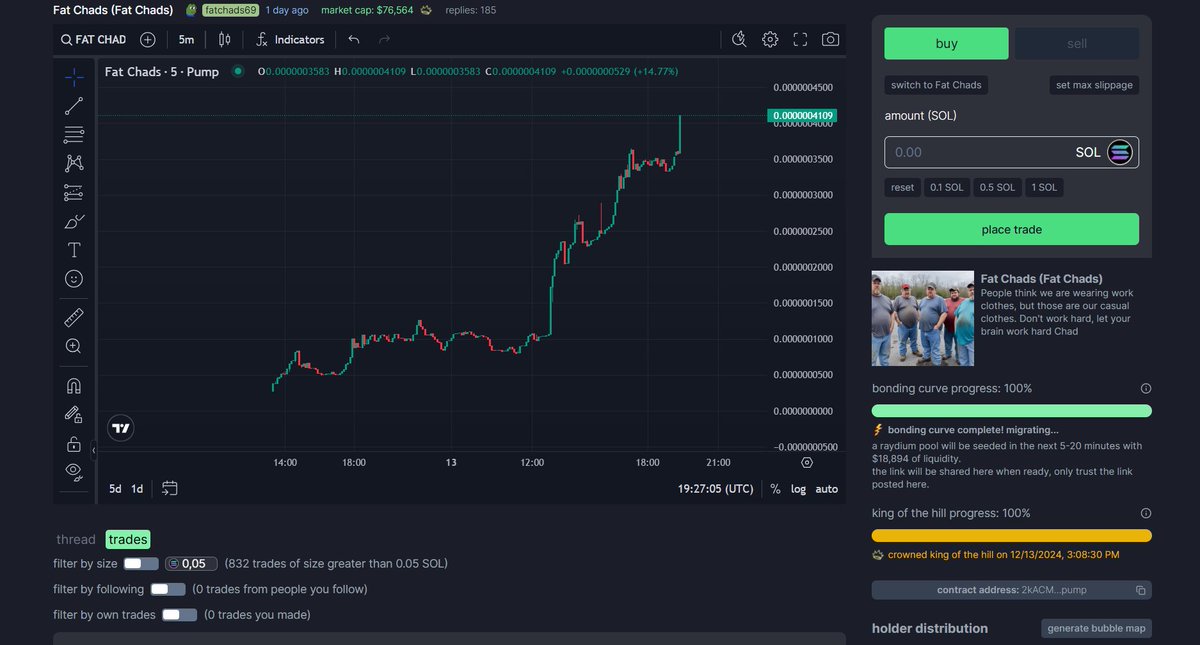Open FAT CHAD symbol search
Image resolution: width=1200 pixels, height=645 pixels.
point(93,40)
